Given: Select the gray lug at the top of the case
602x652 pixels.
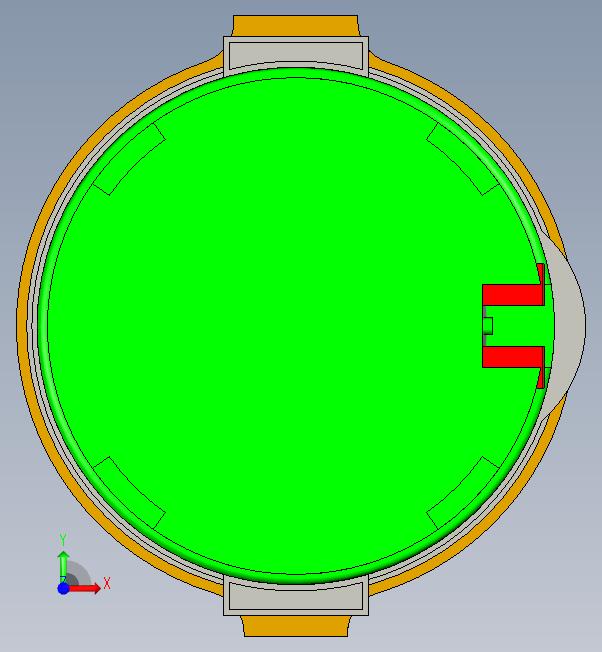Looking at the screenshot, I should 296,52.
